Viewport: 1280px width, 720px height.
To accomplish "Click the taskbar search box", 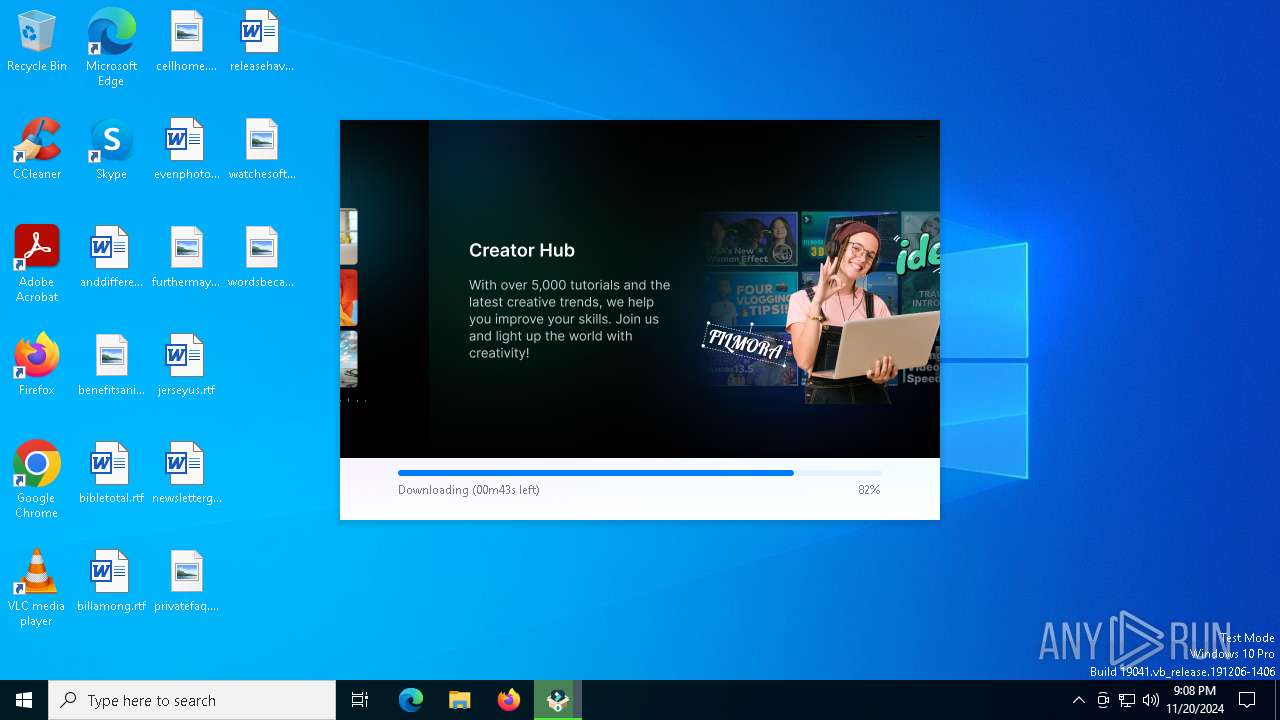I will [192, 700].
